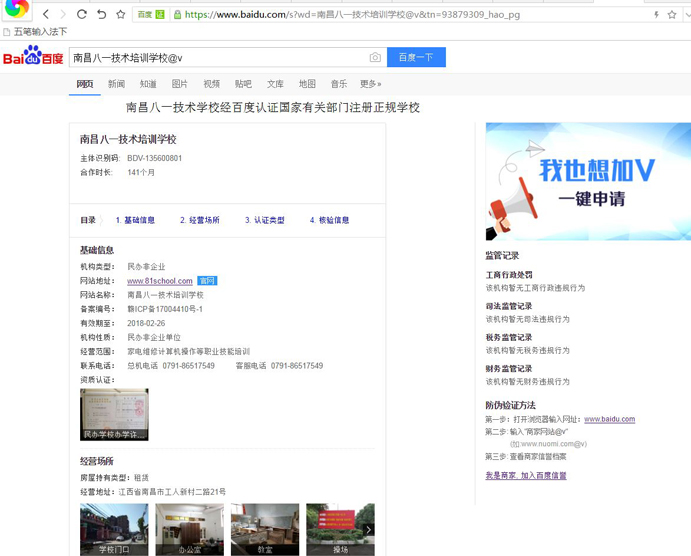Jump to section 2. 经营场所

point(200,220)
